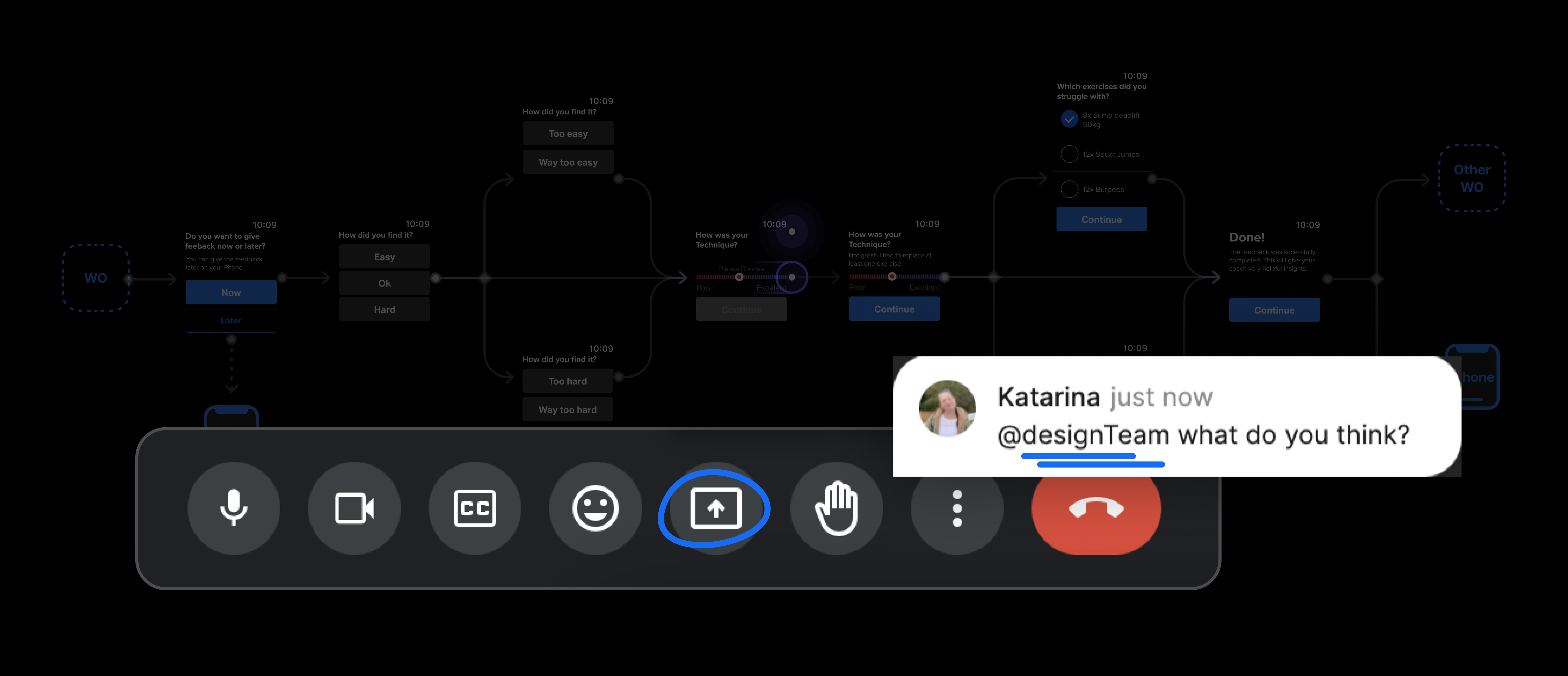Click the @designTeam mention in the message
Viewport: 1568px width, 676px height.
(x=1083, y=435)
